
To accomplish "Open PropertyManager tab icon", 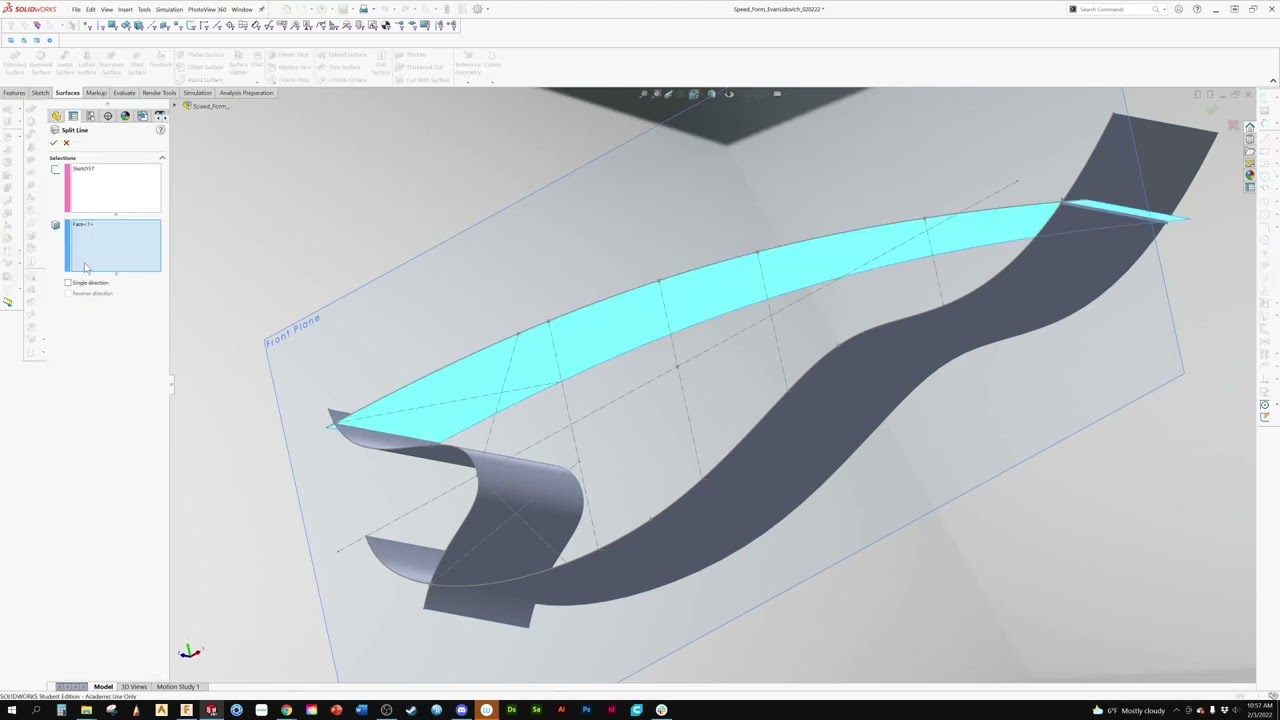I will [x=73, y=116].
